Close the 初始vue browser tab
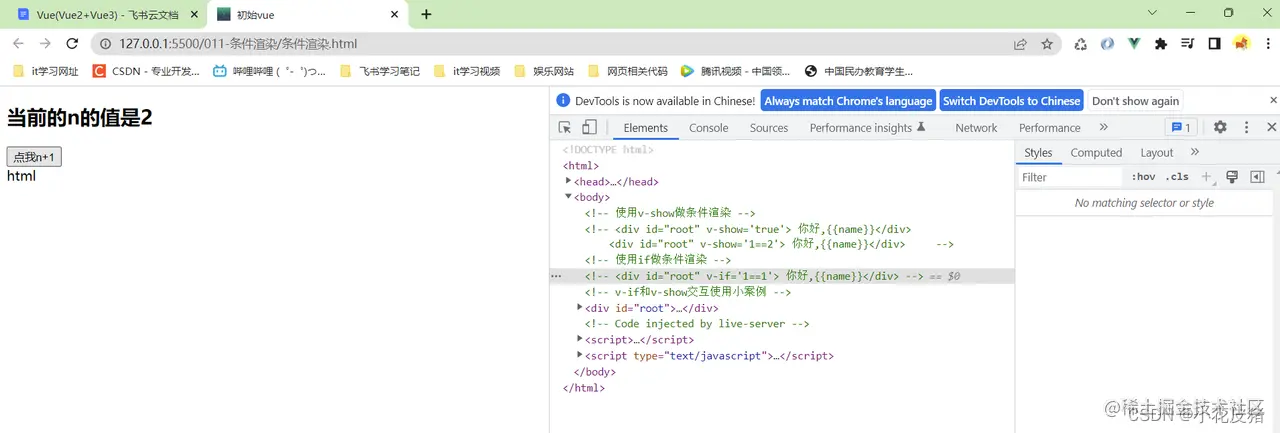Viewport: 1280px width, 433px height. click(x=394, y=15)
